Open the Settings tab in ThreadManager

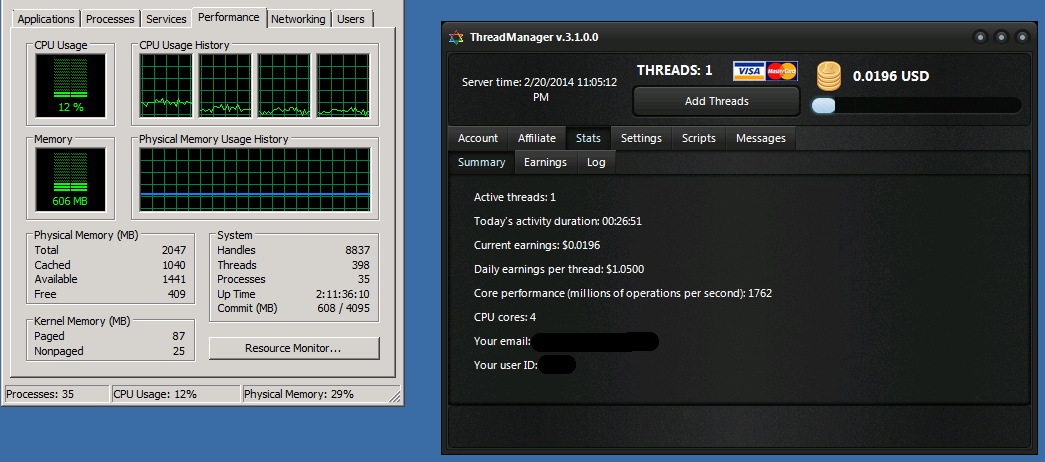click(641, 138)
